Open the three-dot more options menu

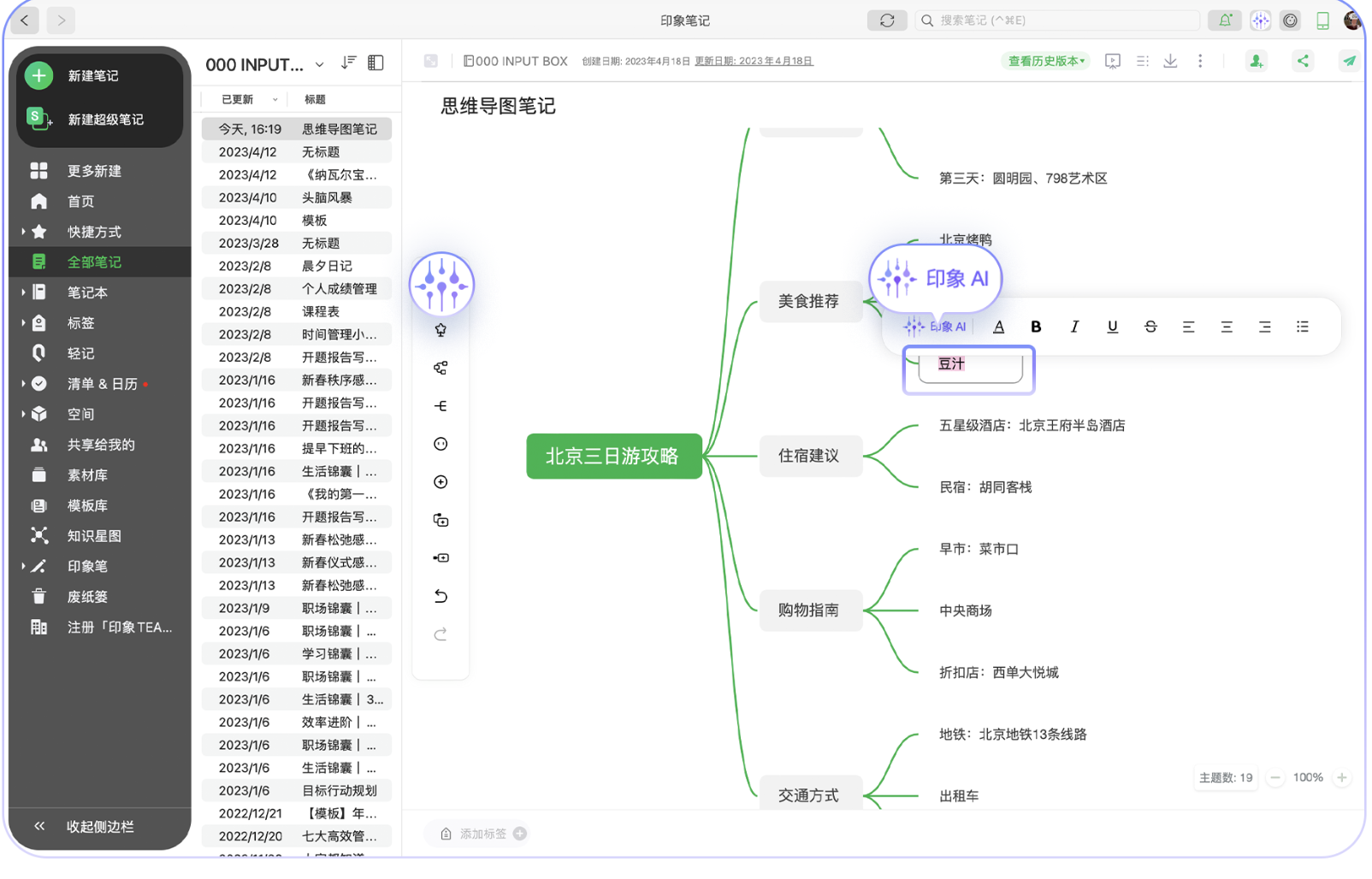(1200, 61)
